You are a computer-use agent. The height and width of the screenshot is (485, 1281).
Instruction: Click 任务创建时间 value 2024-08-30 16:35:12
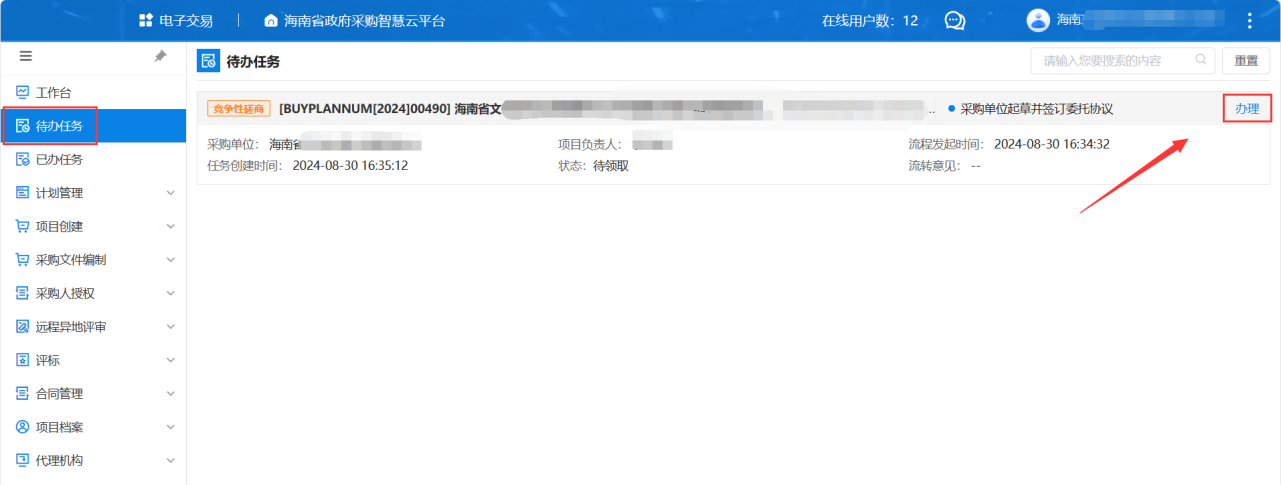350,165
